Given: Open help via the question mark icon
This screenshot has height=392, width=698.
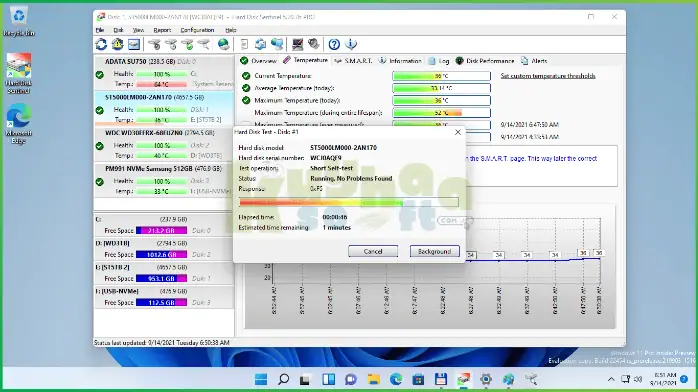Looking at the screenshot, I should (334, 44).
